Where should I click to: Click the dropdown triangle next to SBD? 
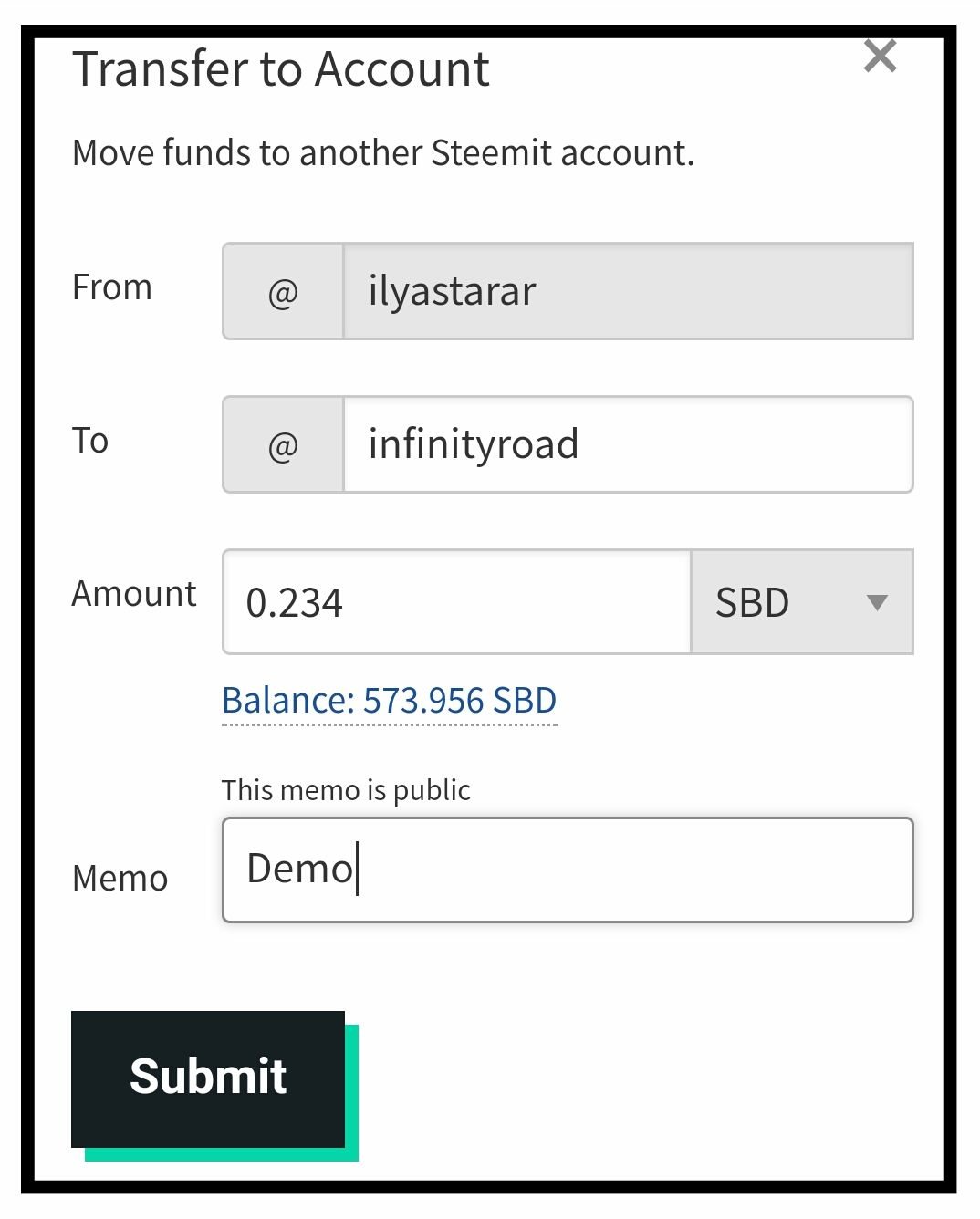[877, 602]
